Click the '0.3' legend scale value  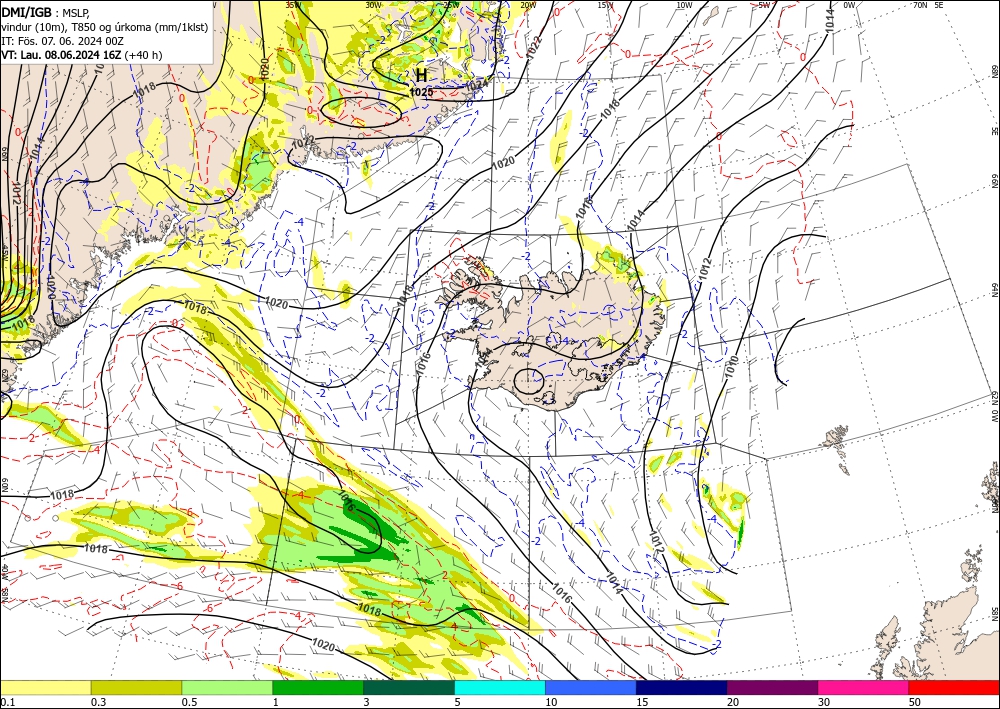(x=98, y=702)
